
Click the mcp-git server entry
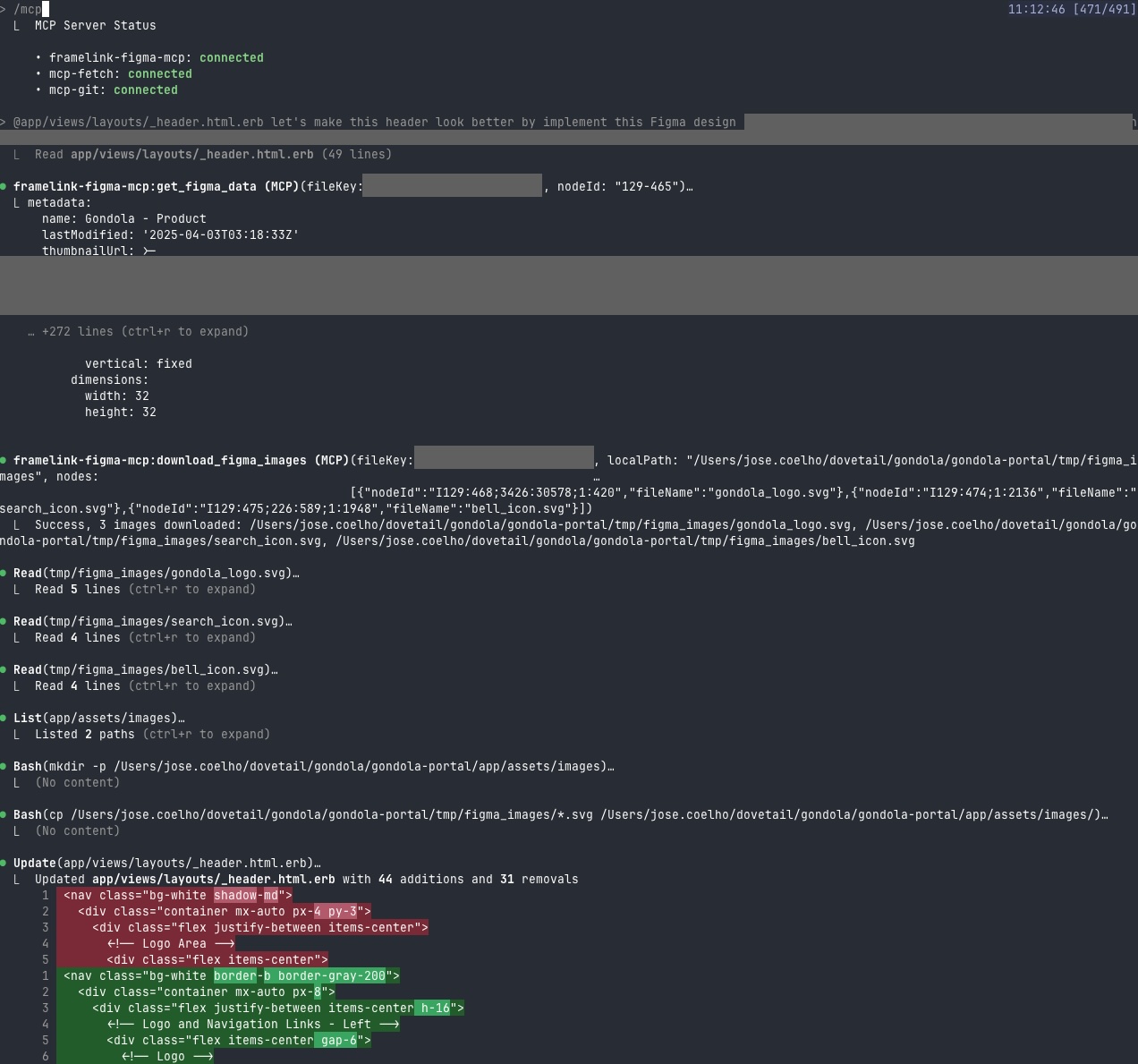click(x=77, y=89)
